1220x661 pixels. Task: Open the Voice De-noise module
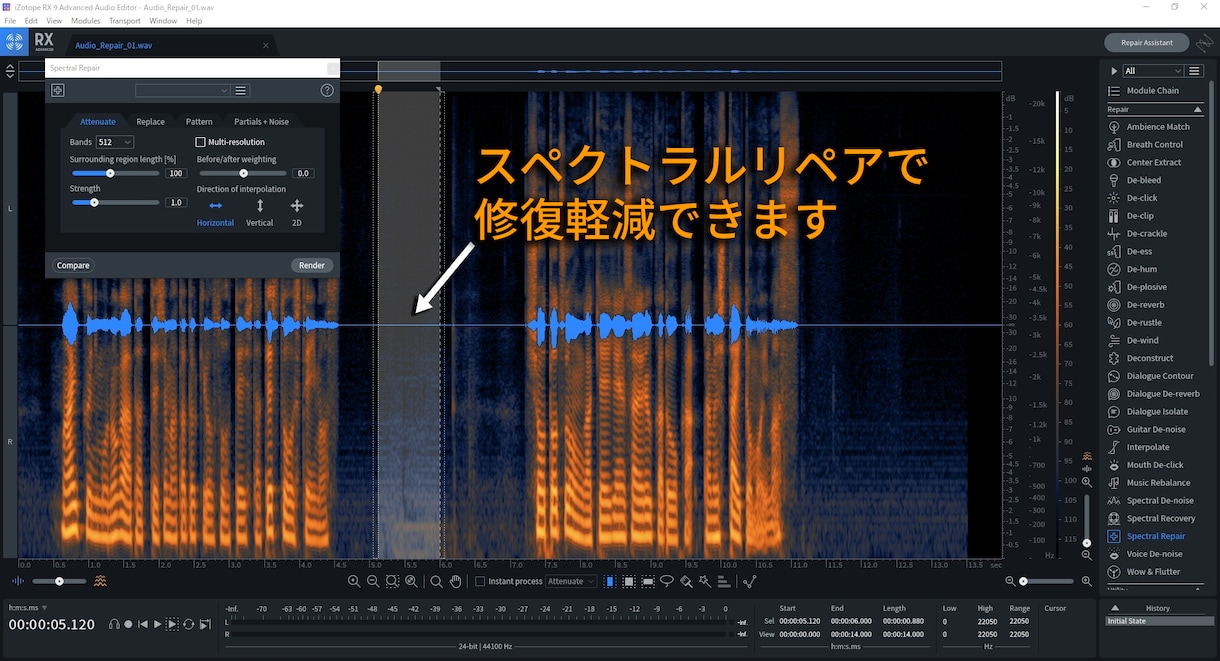[x=1155, y=554]
